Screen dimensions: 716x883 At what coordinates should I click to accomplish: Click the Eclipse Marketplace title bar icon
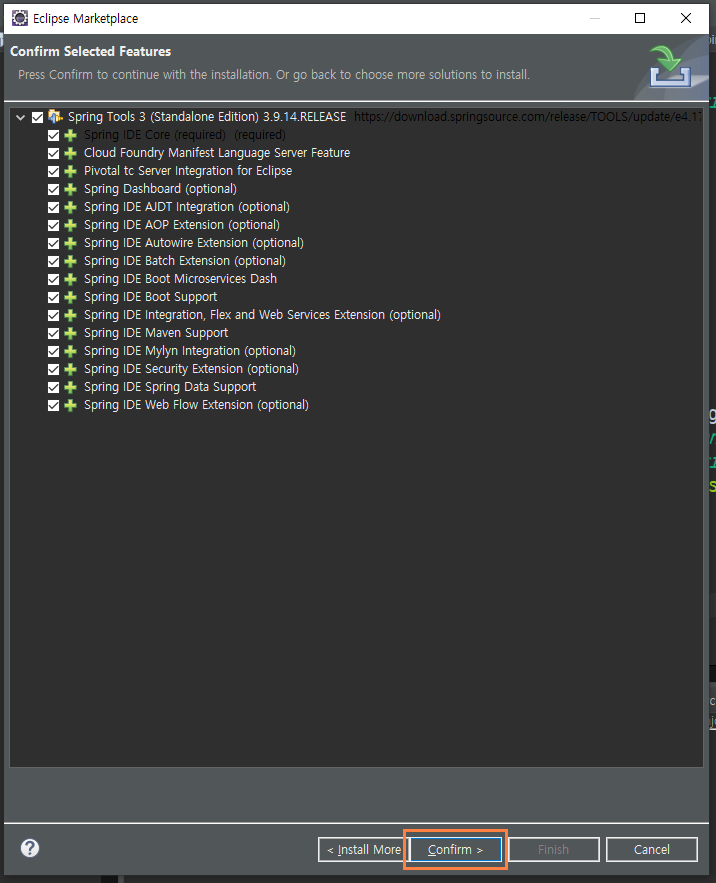[20, 18]
